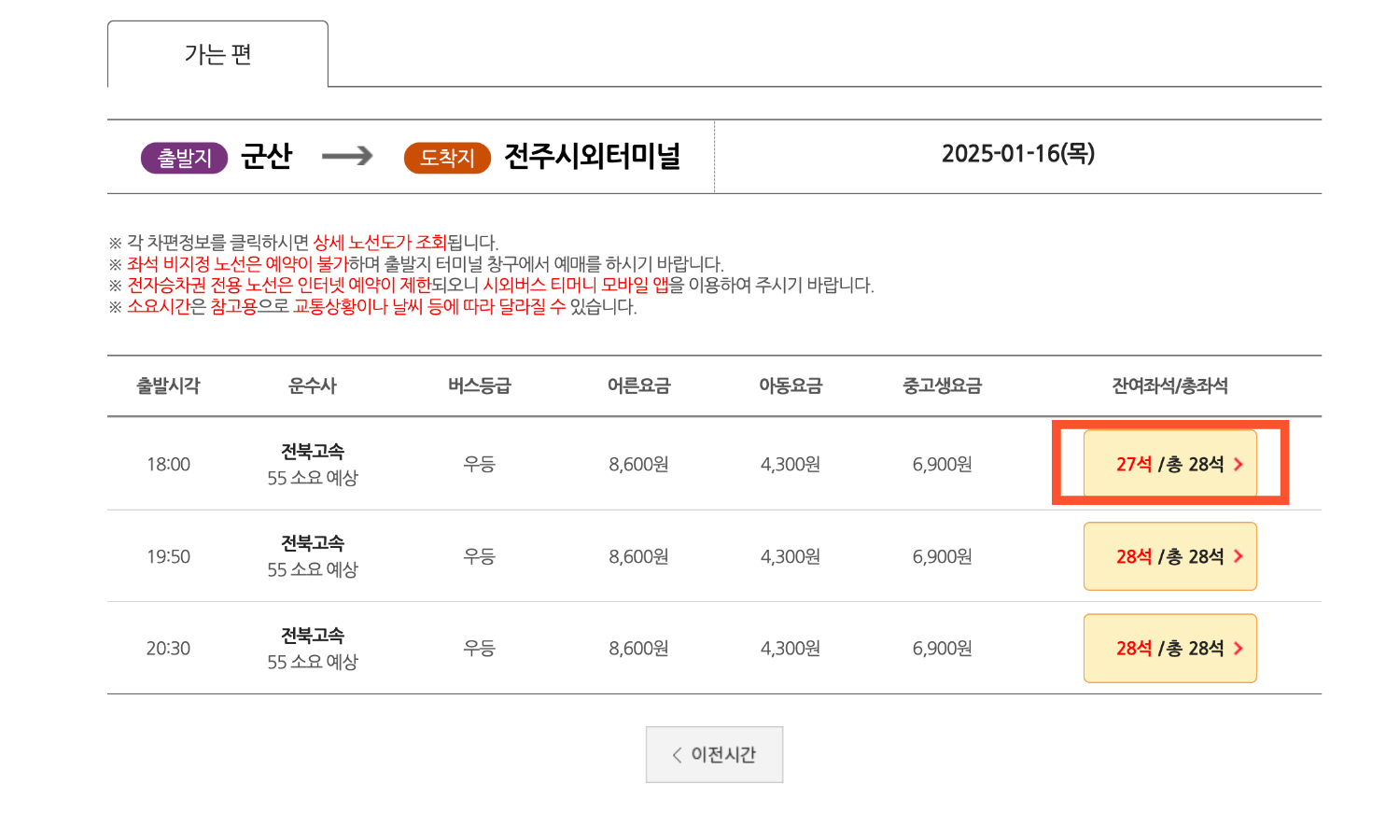Click 전북고속 in the 19:50 row

(x=313, y=542)
